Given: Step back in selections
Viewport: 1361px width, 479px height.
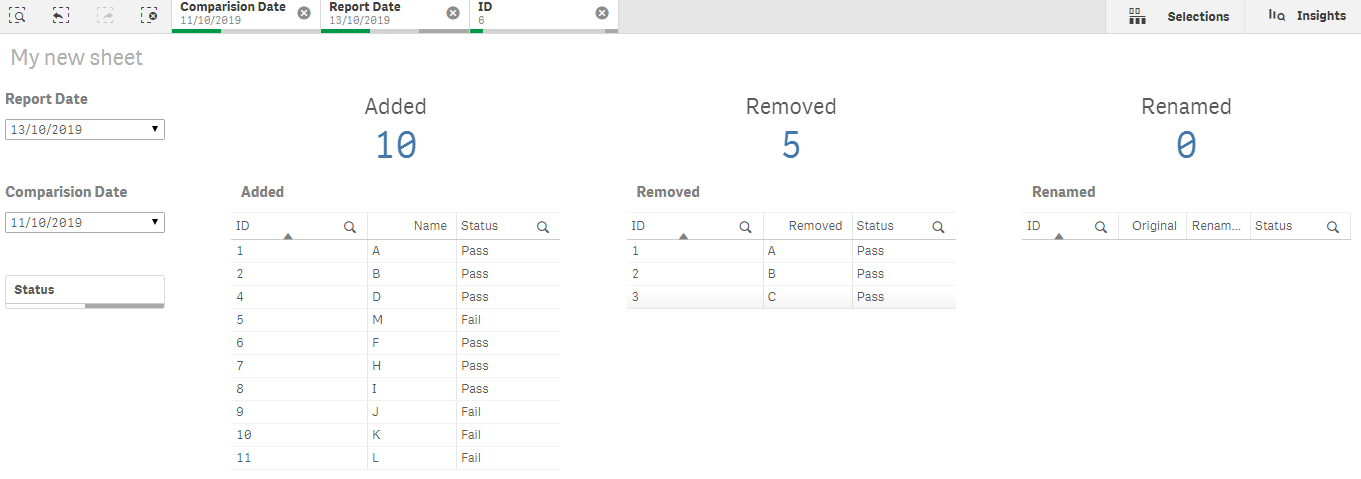Looking at the screenshot, I should pos(61,15).
